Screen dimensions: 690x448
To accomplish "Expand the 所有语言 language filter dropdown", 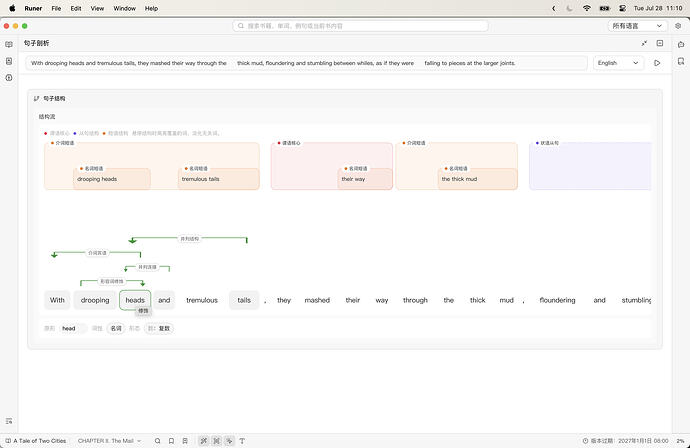I will click(x=637, y=26).
